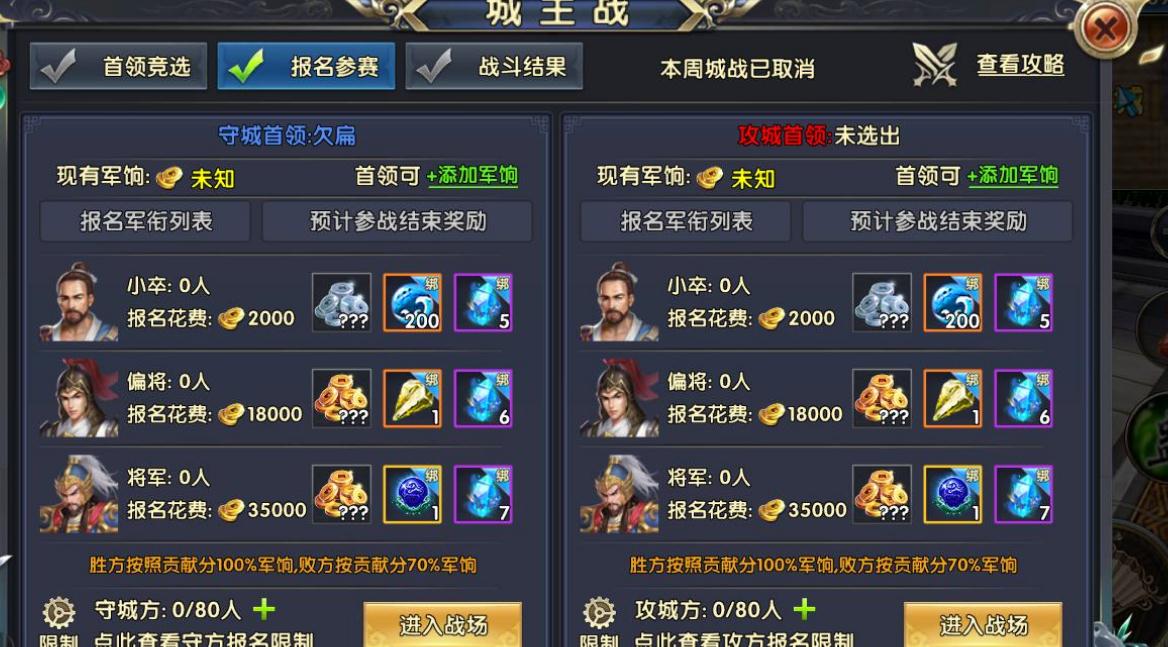Viewport: 1168px width, 647px height.
Task: Click attacker side +添加军饷 link
Action: point(1012,176)
